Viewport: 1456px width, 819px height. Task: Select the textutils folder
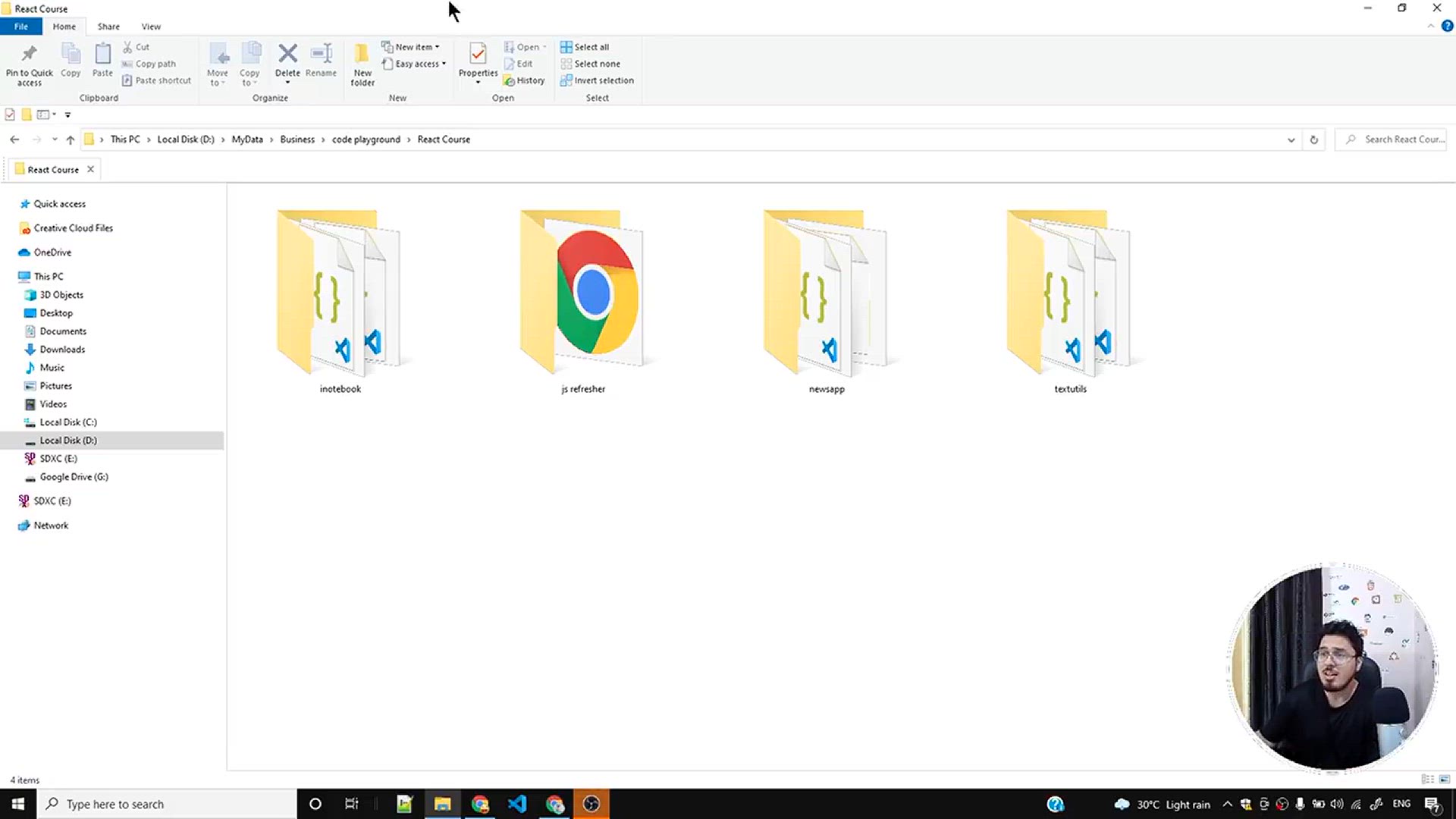coord(1070,302)
